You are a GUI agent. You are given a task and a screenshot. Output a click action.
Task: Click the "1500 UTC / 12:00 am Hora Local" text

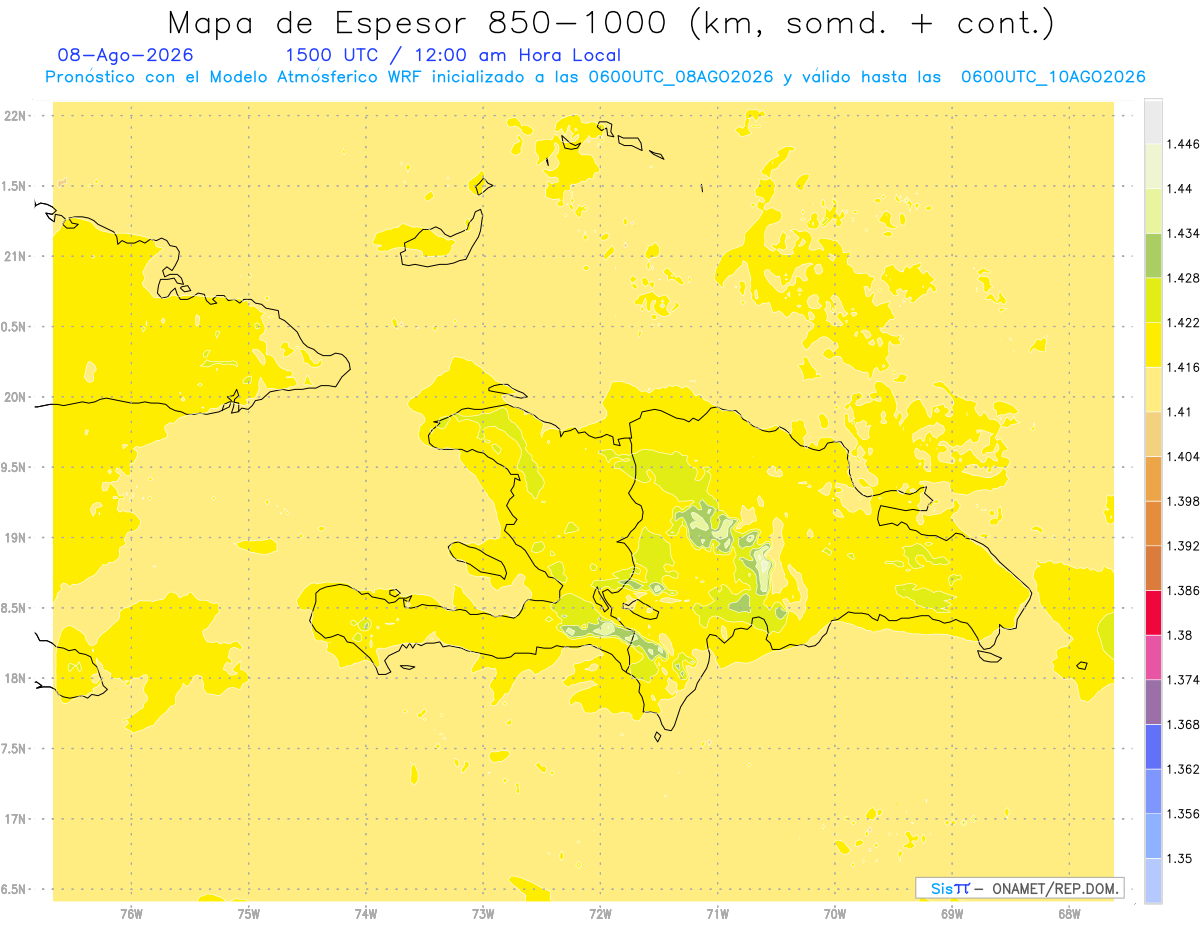[x=453, y=55]
